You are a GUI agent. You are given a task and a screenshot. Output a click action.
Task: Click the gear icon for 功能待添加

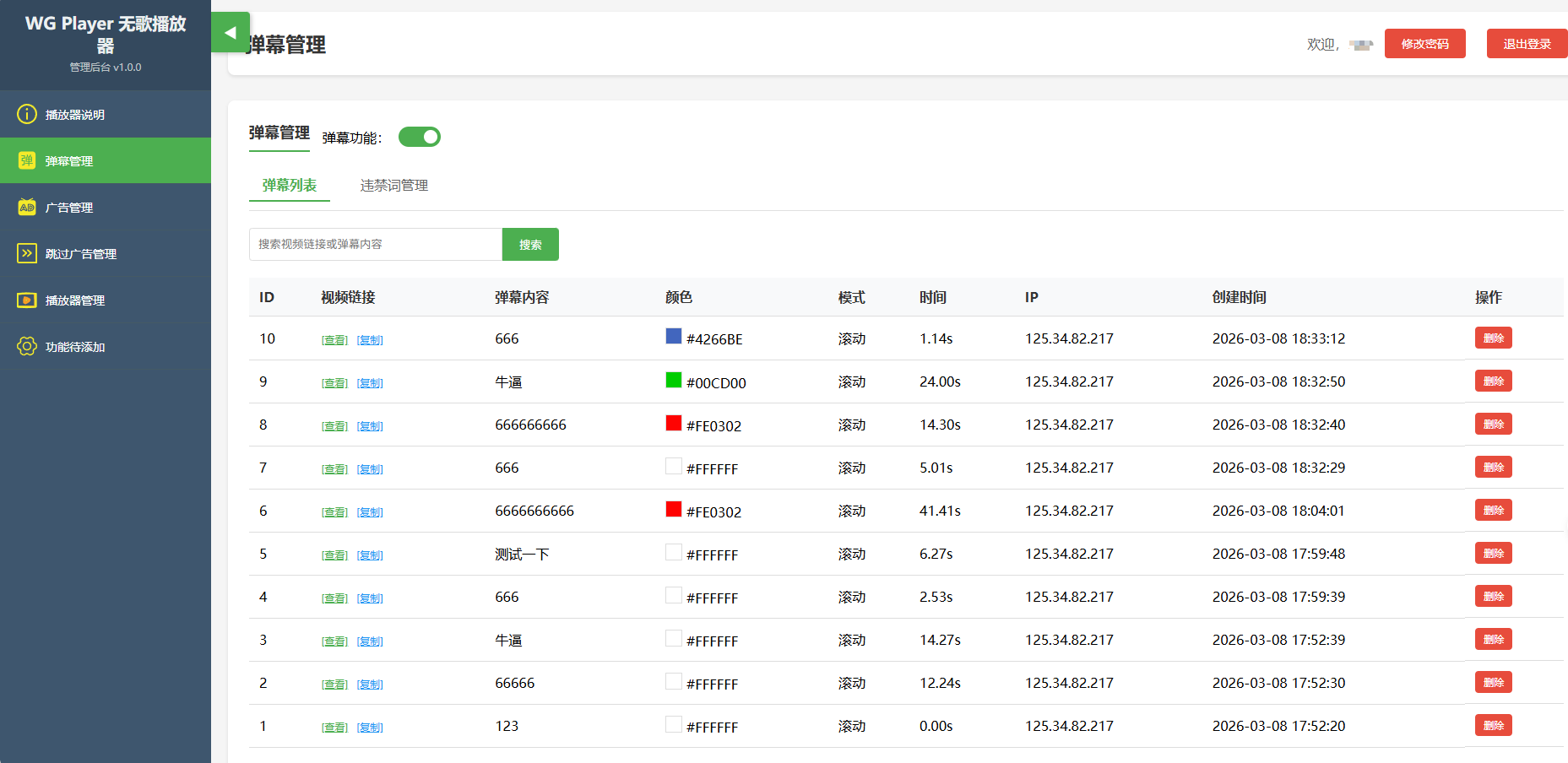pos(27,346)
